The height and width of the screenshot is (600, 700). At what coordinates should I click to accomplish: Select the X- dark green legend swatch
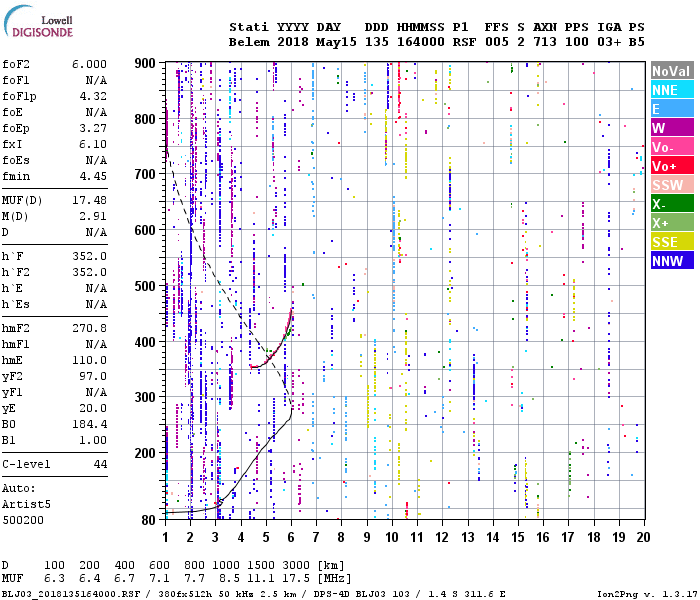pos(672,204)
